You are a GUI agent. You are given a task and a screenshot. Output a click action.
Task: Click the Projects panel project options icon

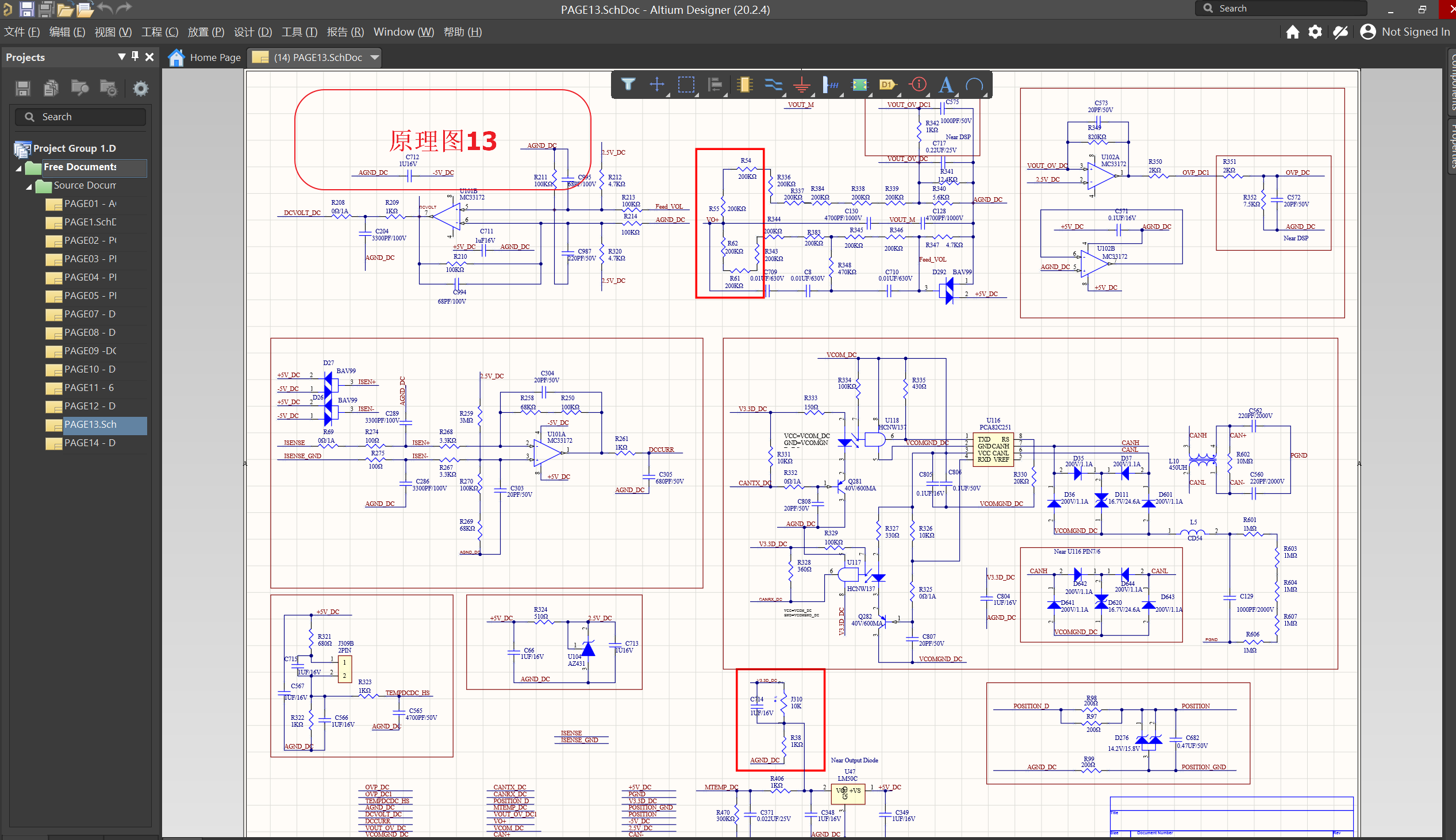pyautogui.click(x=109, y=88)
